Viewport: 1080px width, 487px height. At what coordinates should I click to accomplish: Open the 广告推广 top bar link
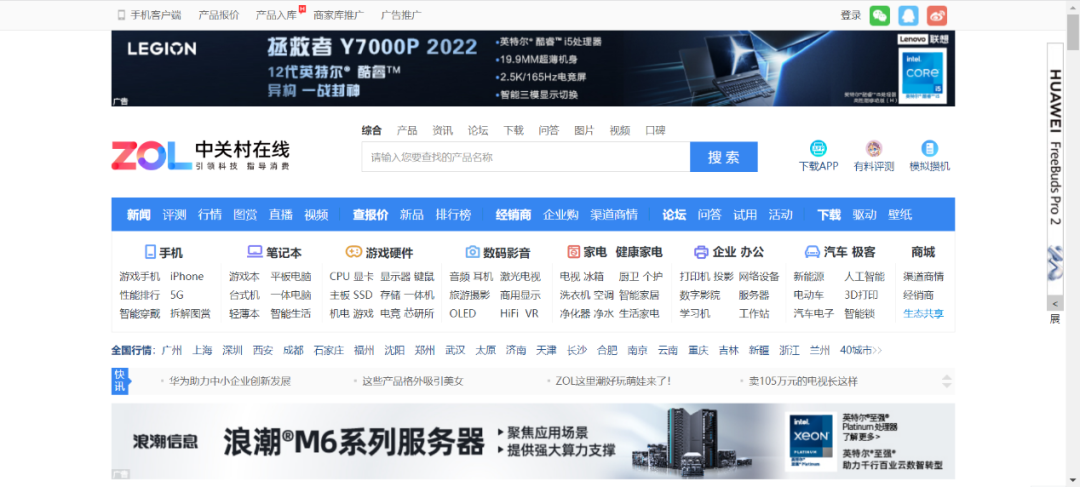(x=402, y=15)
